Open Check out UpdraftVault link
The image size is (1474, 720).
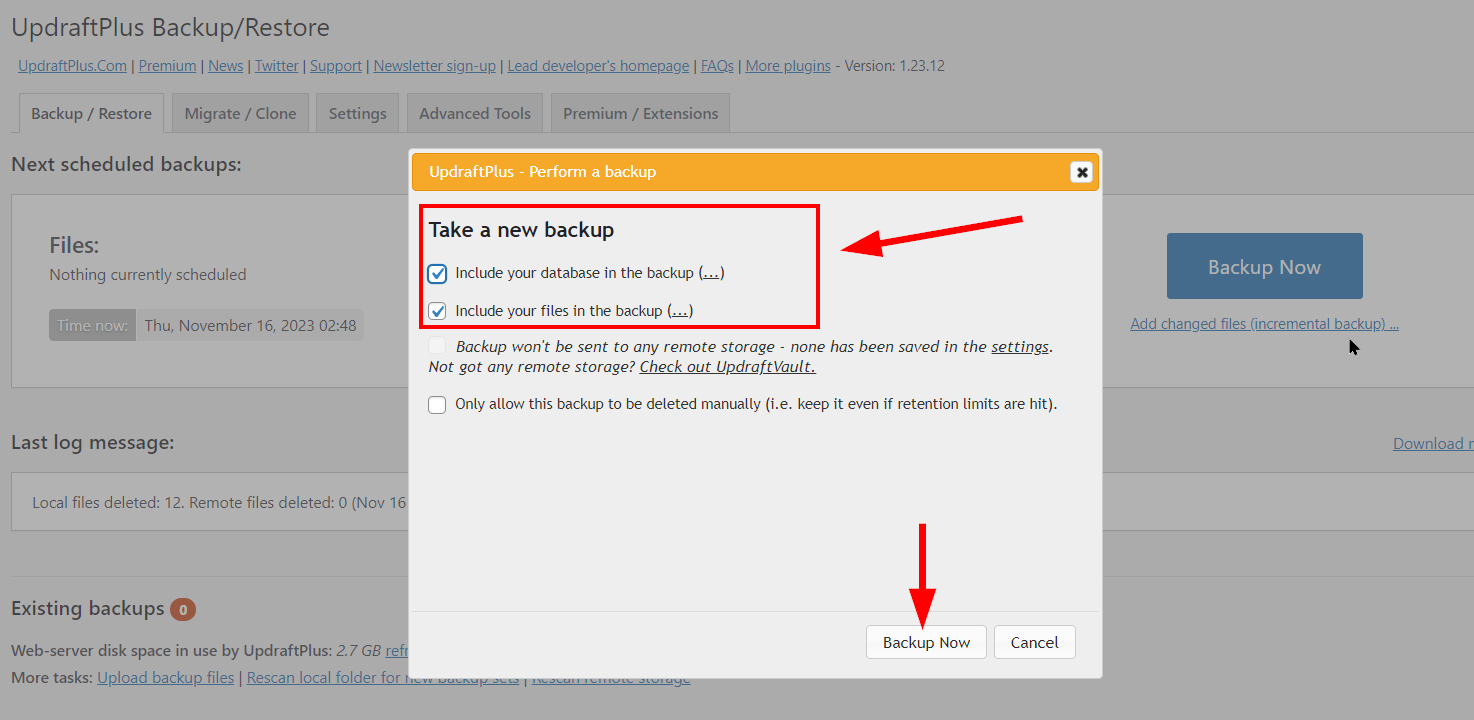[727, 367]
